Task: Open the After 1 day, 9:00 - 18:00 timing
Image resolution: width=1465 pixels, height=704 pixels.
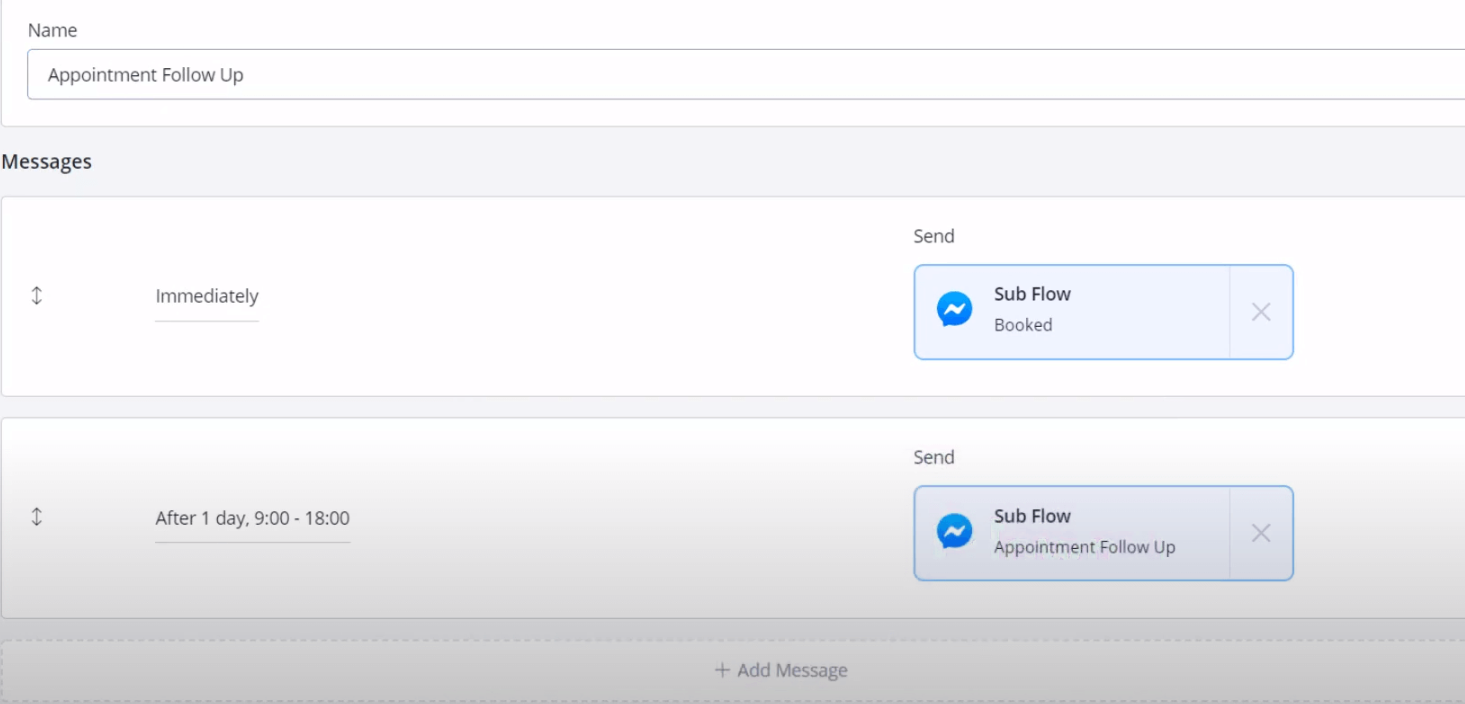Action: [252, 518]
